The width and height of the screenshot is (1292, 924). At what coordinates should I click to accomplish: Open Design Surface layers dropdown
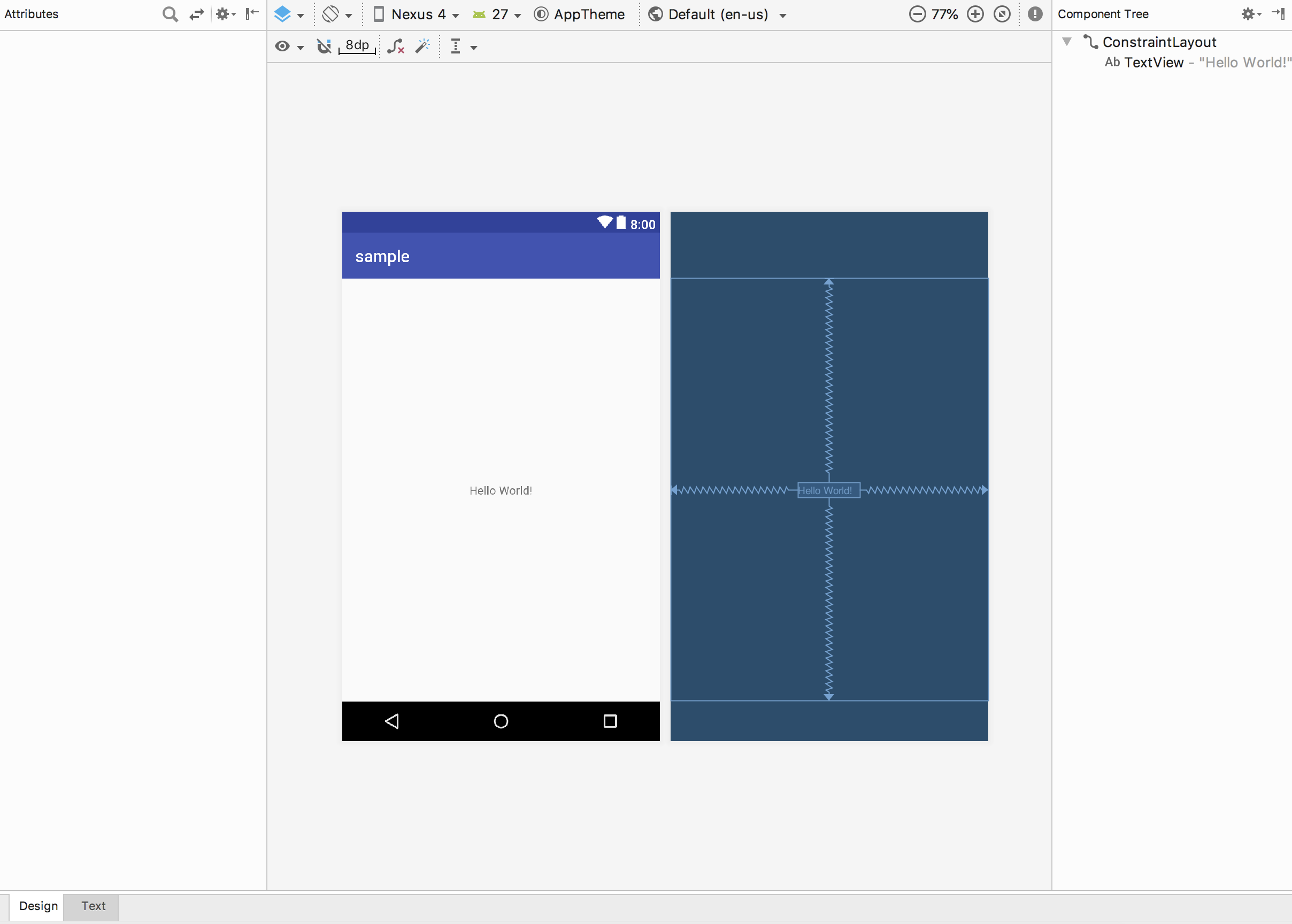point(288,14)
